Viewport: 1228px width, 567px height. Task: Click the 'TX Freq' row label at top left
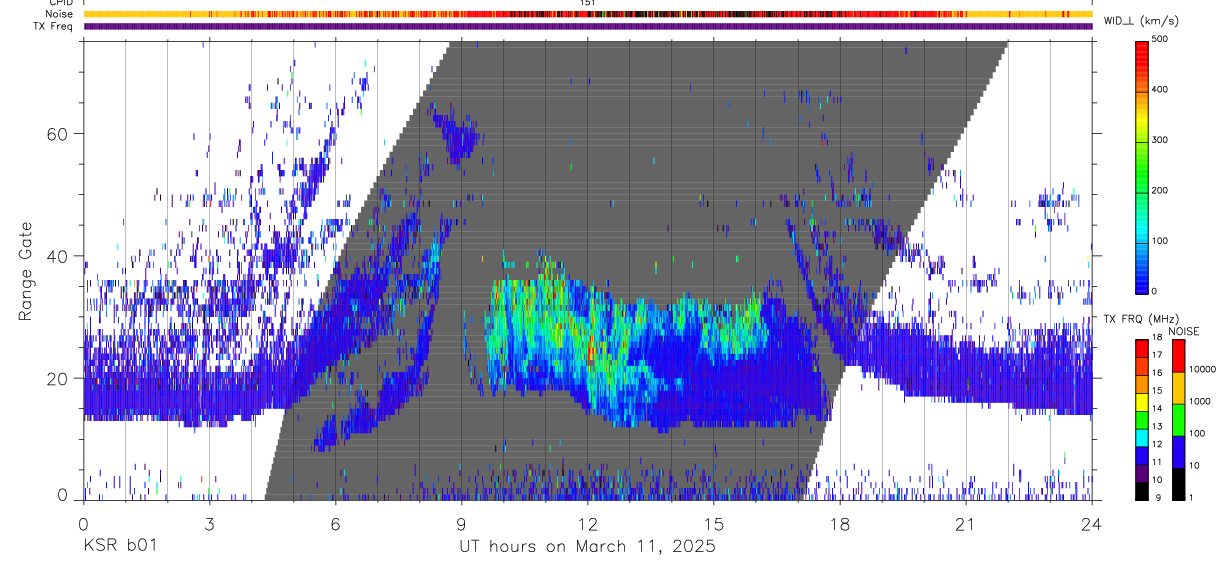click(55, 26)
